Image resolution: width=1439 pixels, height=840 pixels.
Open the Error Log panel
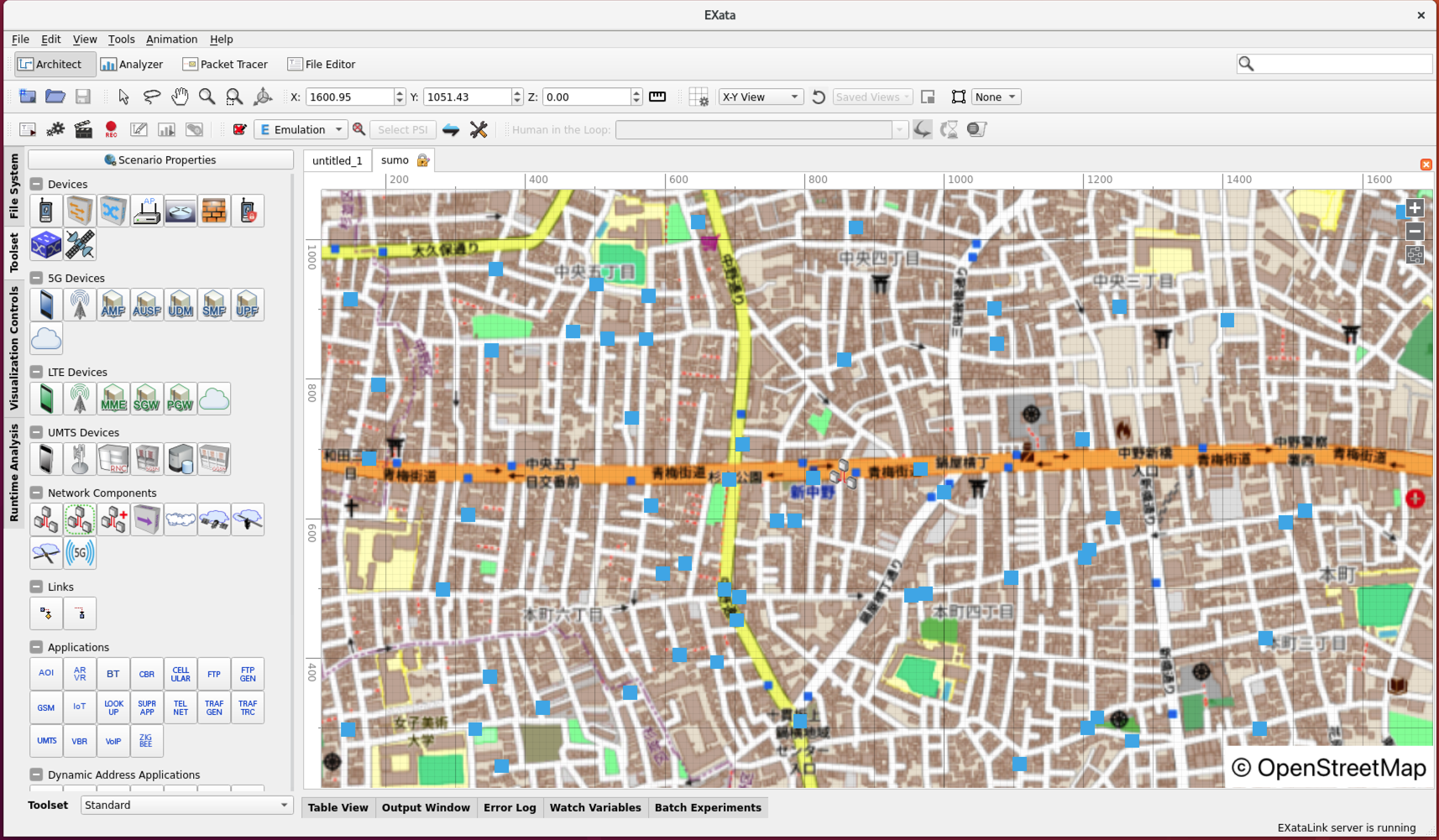[x=510, y=807]
